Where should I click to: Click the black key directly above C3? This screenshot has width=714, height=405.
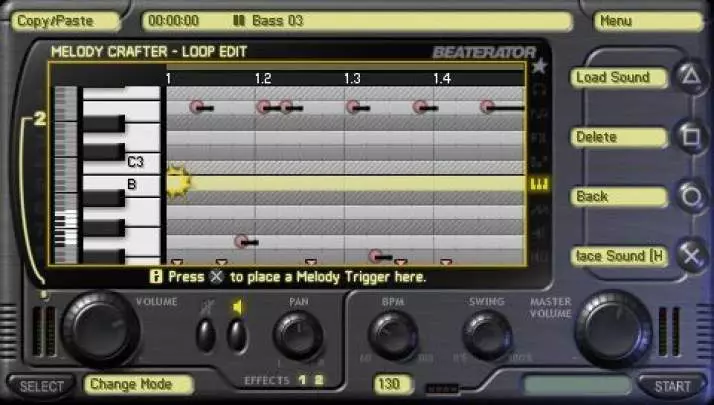[103, 152]
